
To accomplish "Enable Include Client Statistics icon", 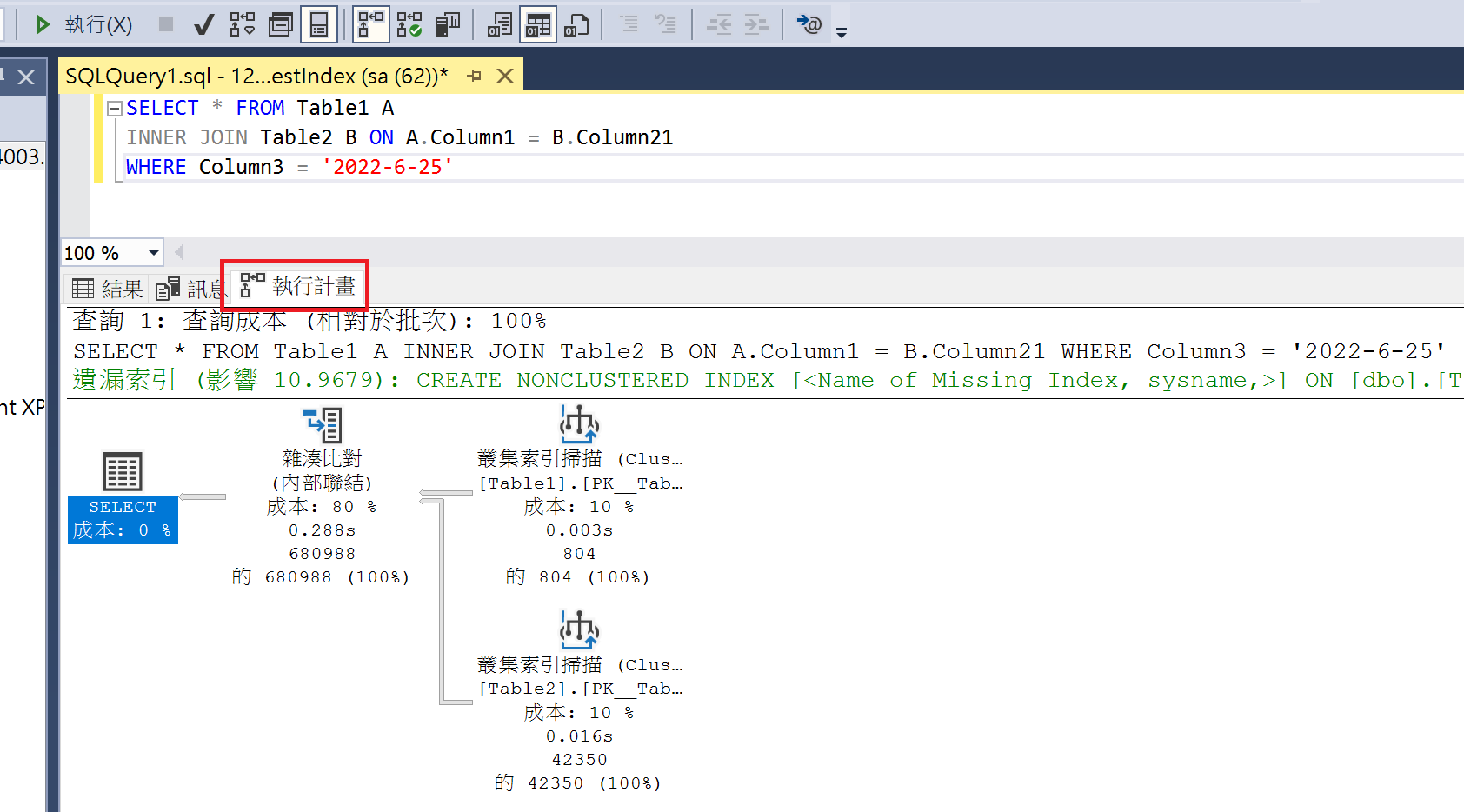I will 447,24.
